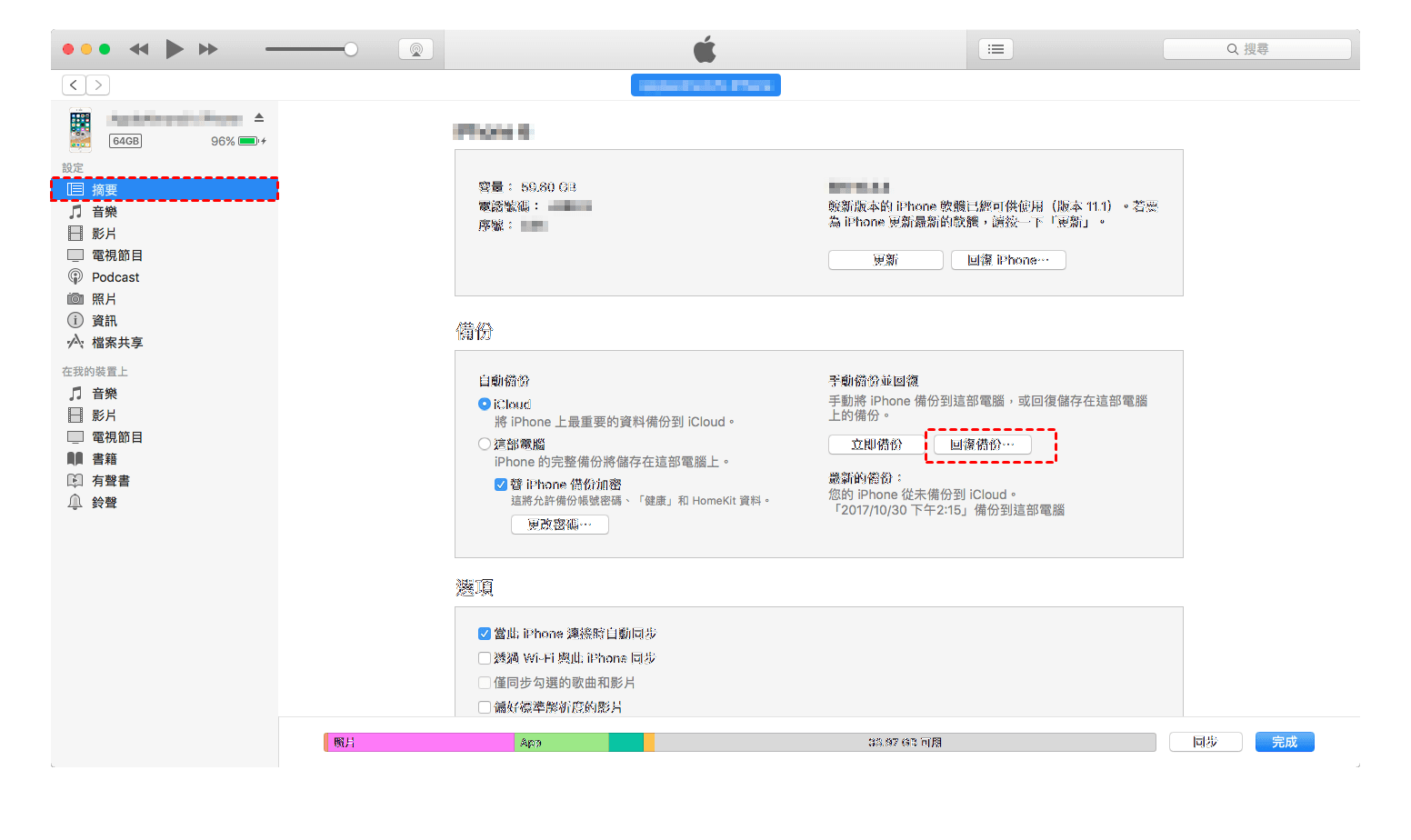The height and width of the screenshot is (840, 1411).
Task: Click the green App storage segment
Action: (x=562, y=743)
